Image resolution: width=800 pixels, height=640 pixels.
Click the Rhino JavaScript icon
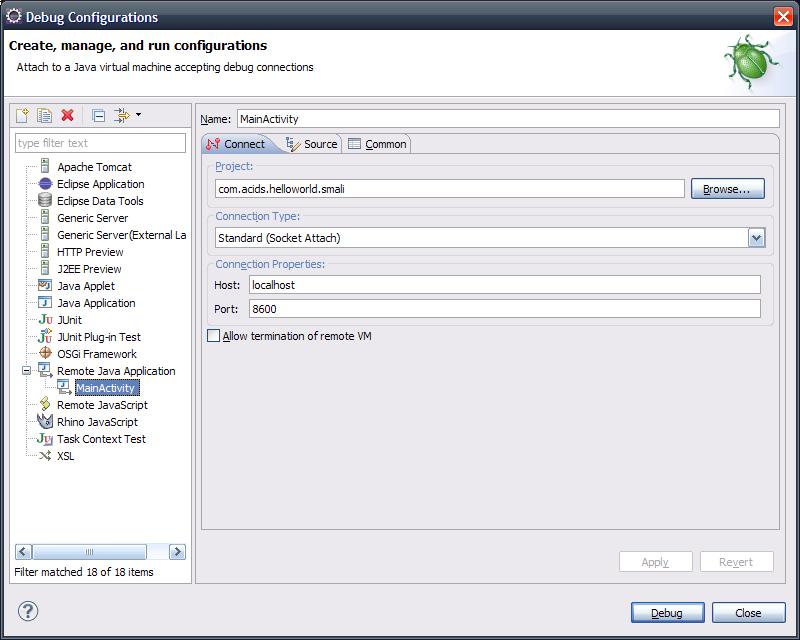point(45,421)
